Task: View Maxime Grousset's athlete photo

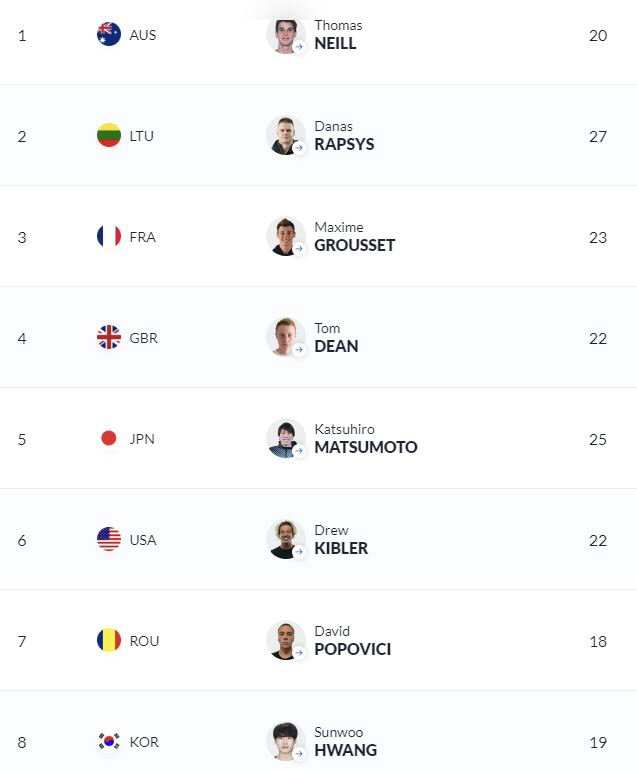Action: (x=286, y=236)
